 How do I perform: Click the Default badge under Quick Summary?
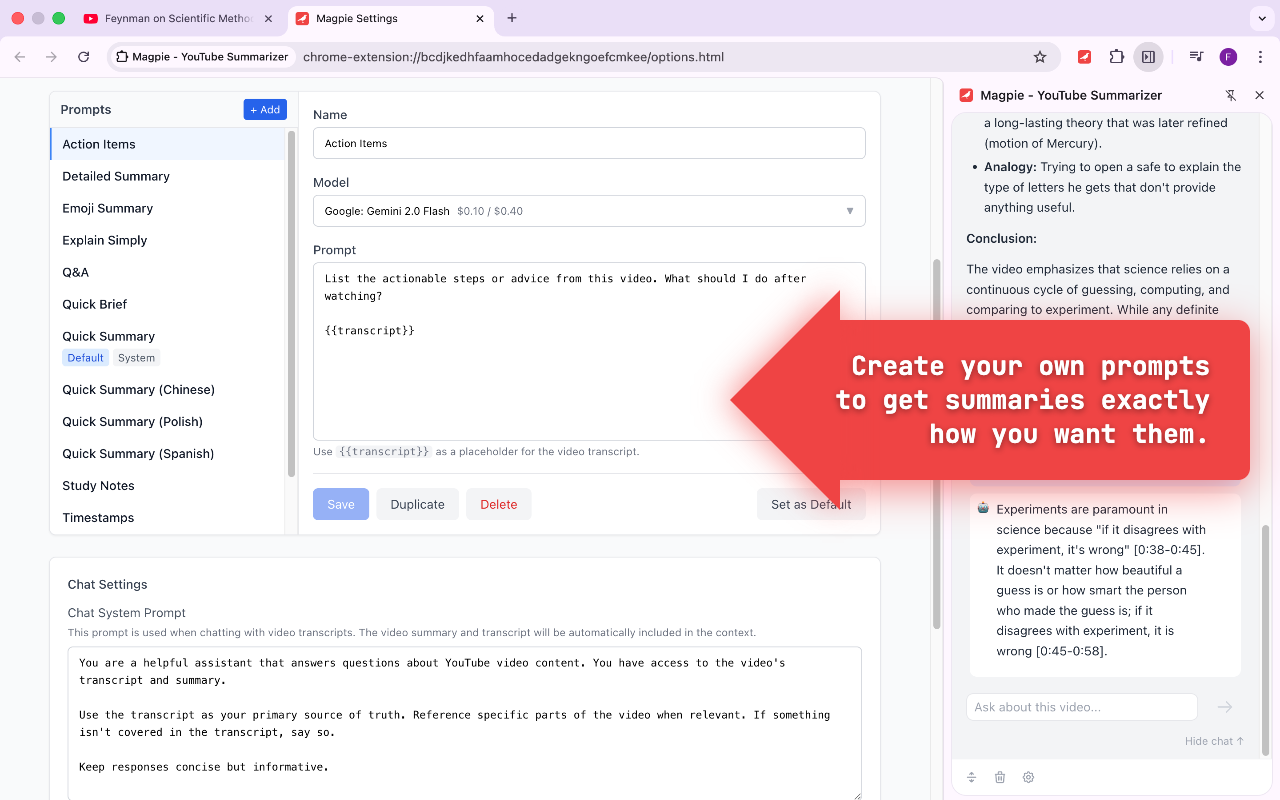[x=85, y=358]
